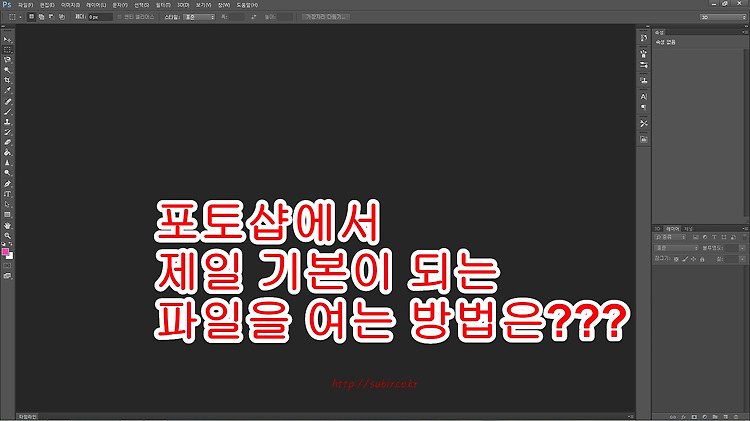Open the Properties panel flyout menu
This screenshot has width=750, height=421.
tap(745, 32)
